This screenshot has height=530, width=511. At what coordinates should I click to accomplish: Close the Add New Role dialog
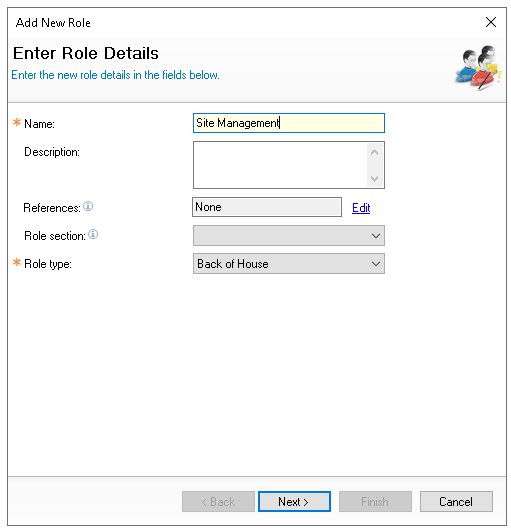click(491, 22)
